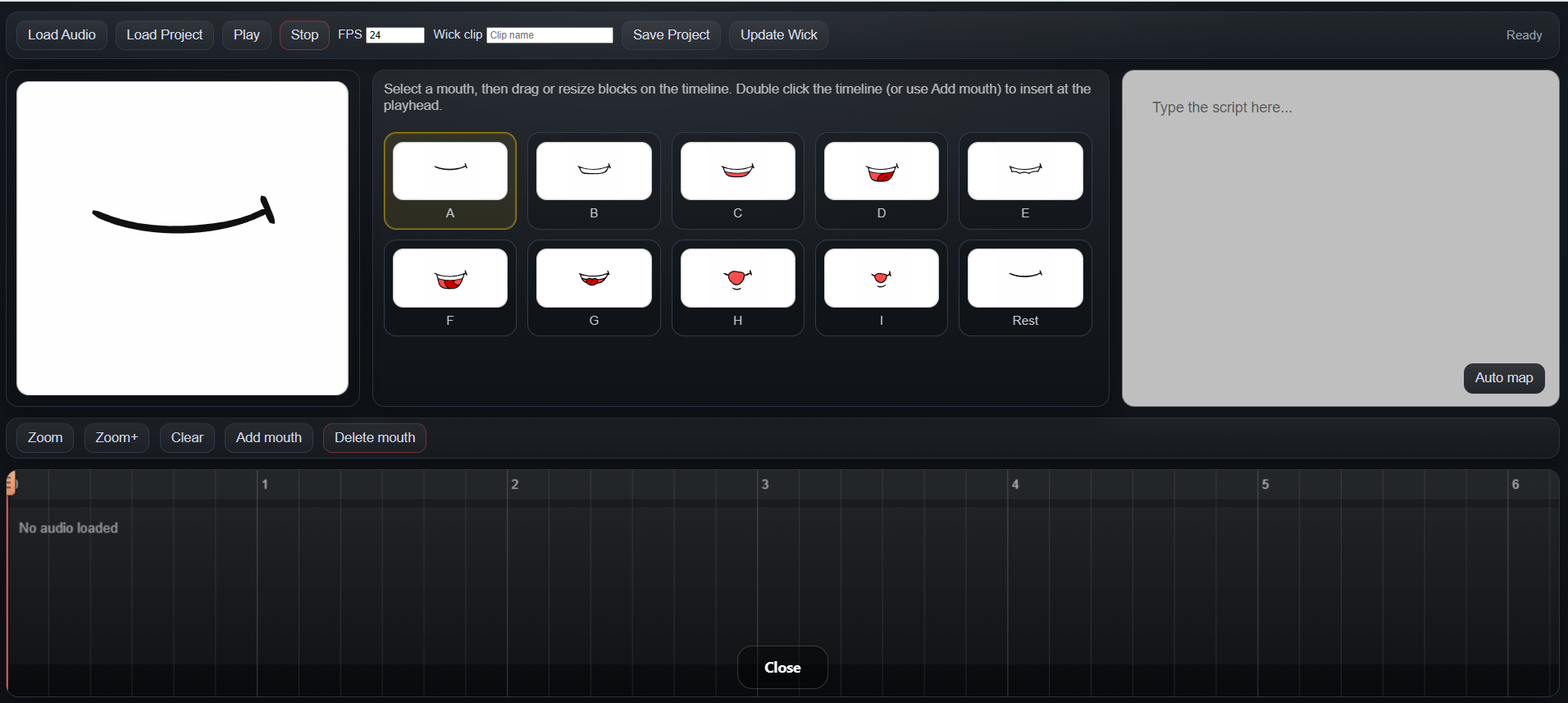Click the Zoom+ timeline button
The height and width of the screenshot is (703, 1568).
116,438
